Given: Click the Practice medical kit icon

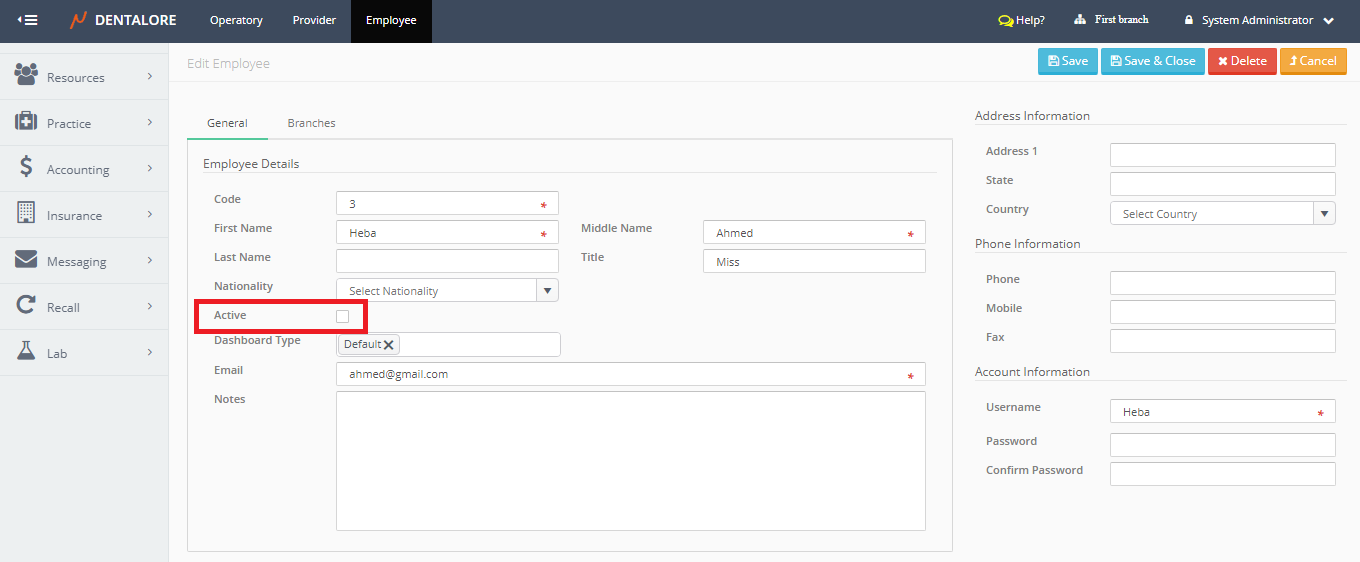Looking at the screenshot, I should point(26,122).
